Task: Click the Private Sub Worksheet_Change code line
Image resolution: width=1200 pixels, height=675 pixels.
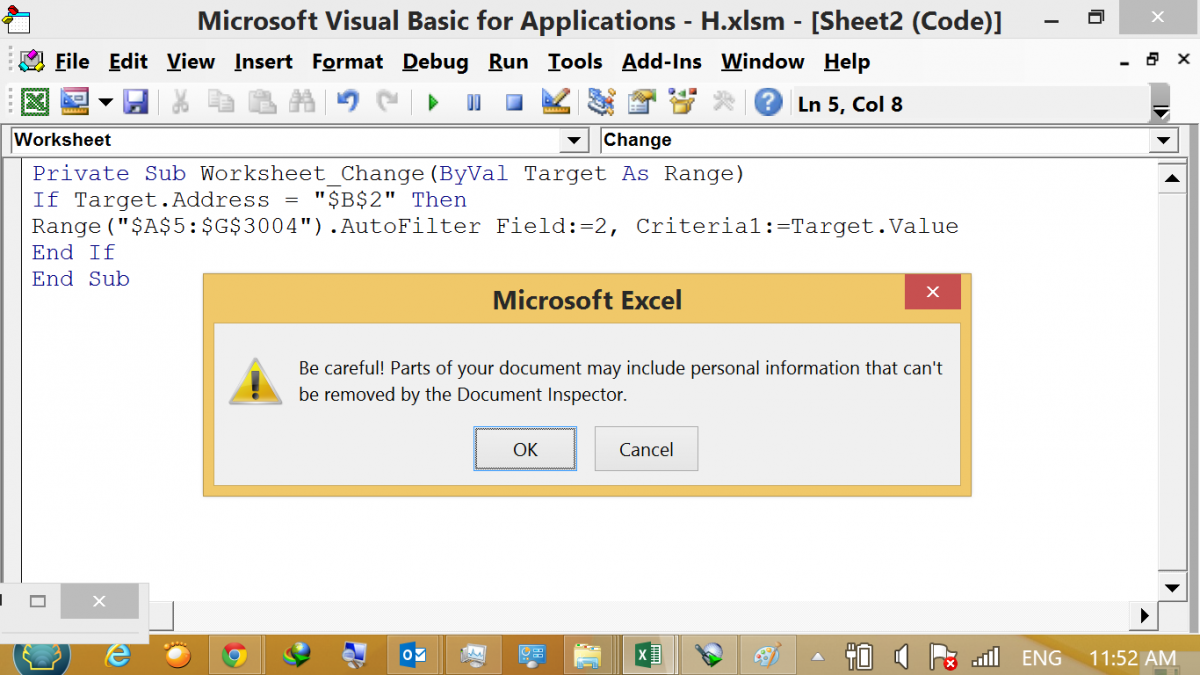Action: pyautogui.click(x=389, y=174)
